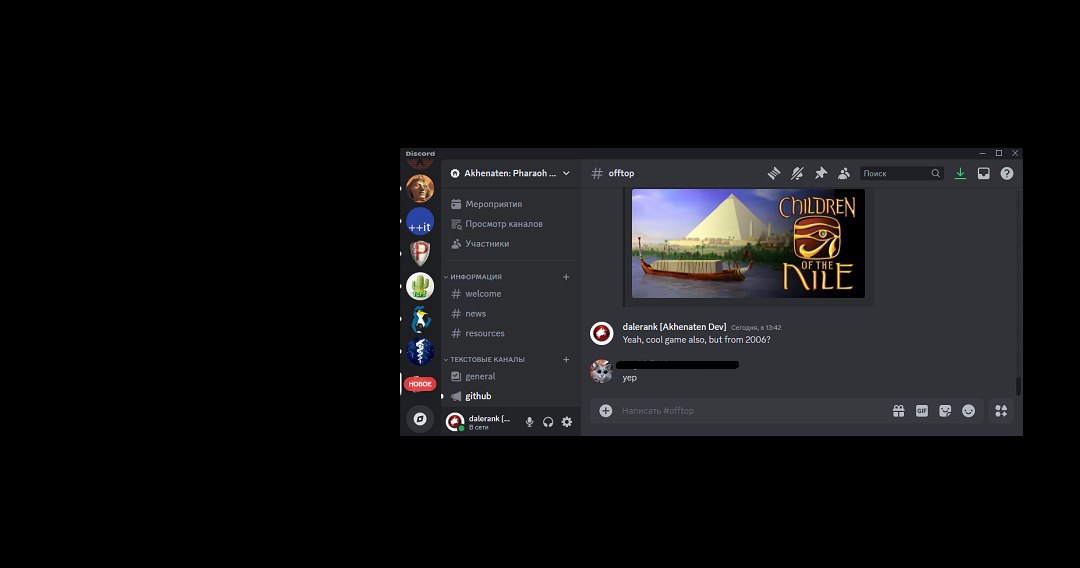Open notification settings bell icon
The height and width of the screenshot is (568, 1080).
[x=797, y=173]
